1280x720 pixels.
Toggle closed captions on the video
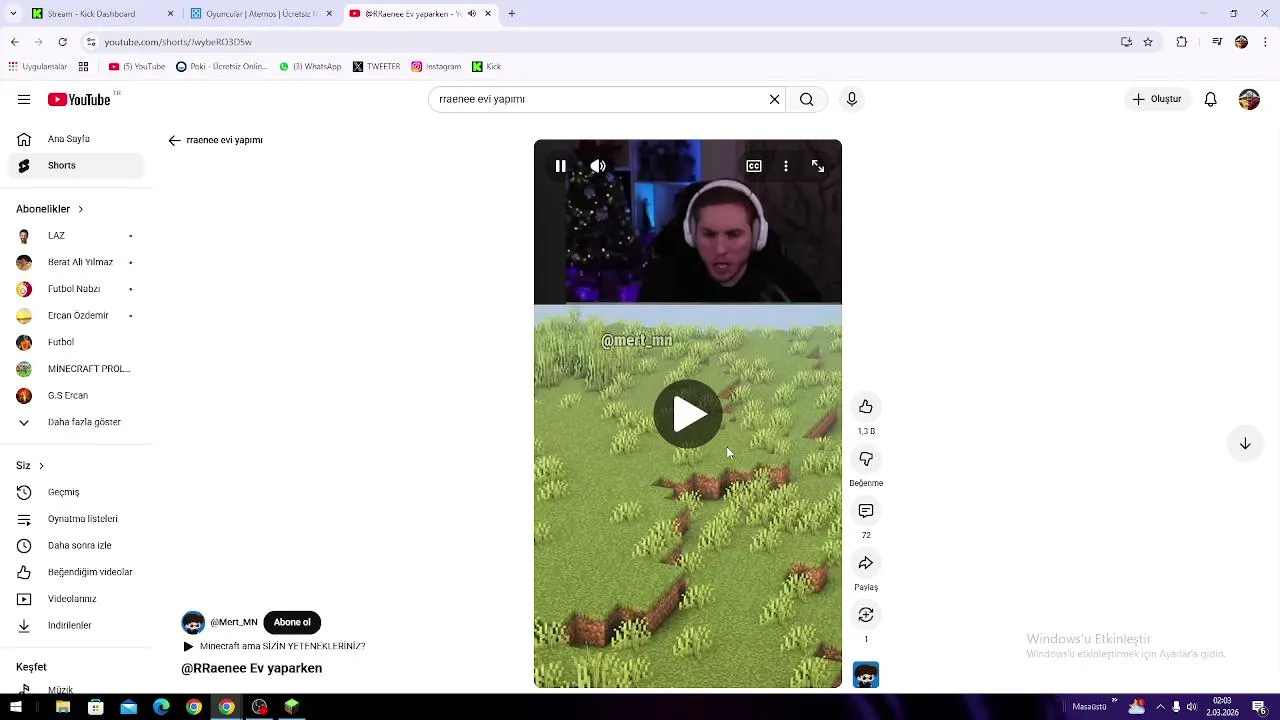[754, 166]
